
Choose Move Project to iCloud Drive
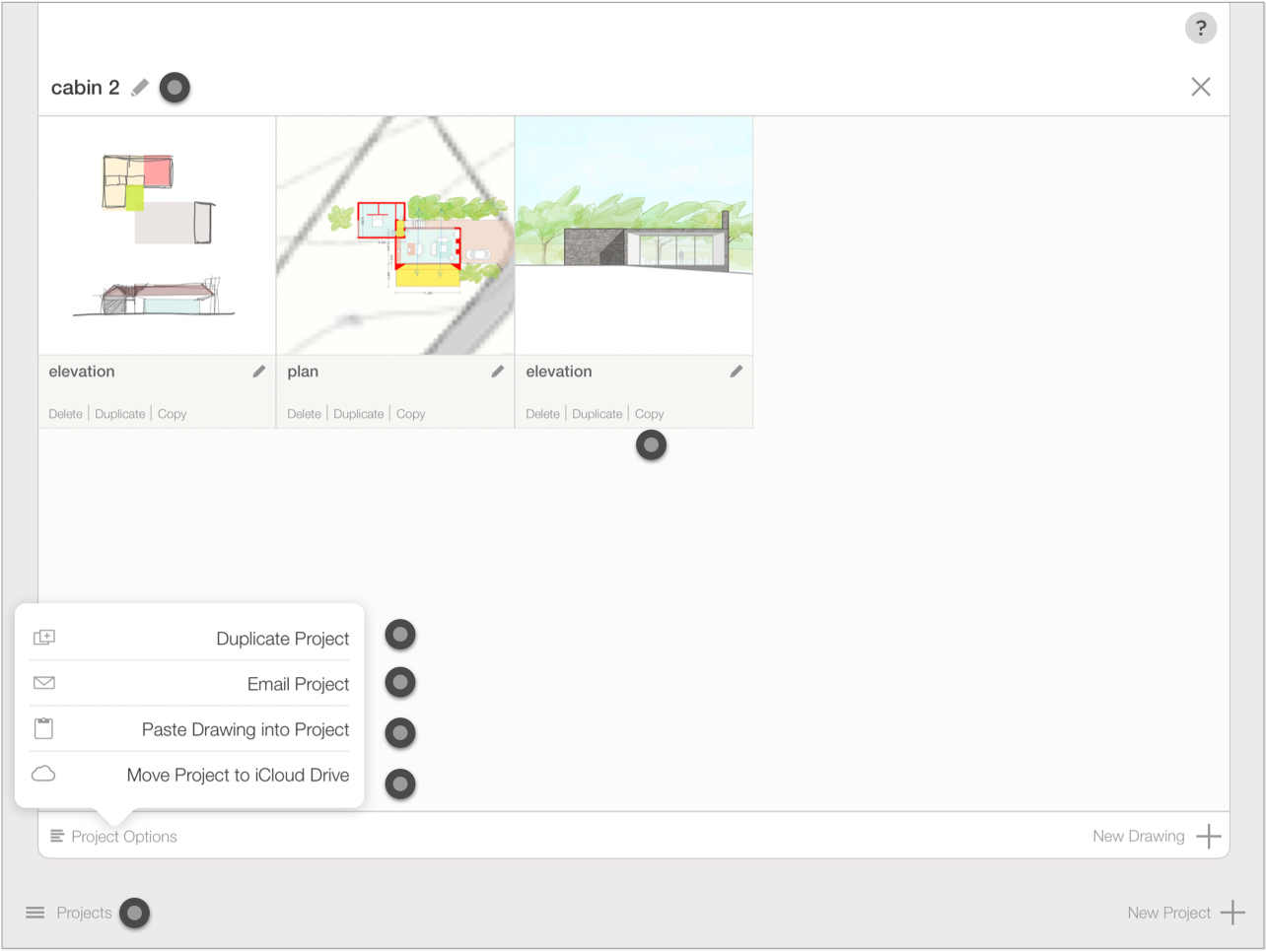[x=238, y=776]
